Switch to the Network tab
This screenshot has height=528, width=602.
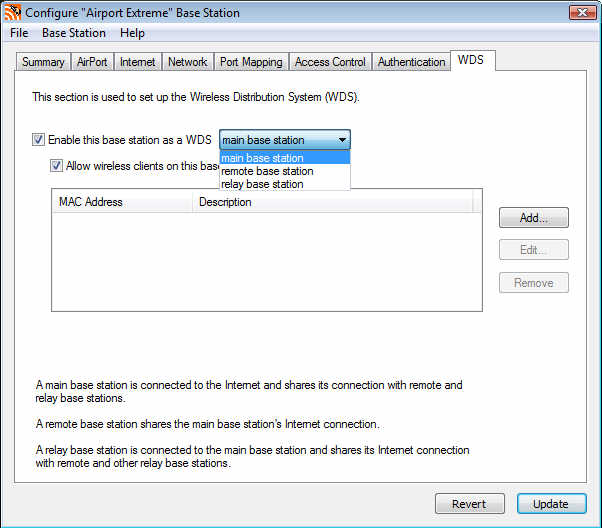(x=187, y=62)
